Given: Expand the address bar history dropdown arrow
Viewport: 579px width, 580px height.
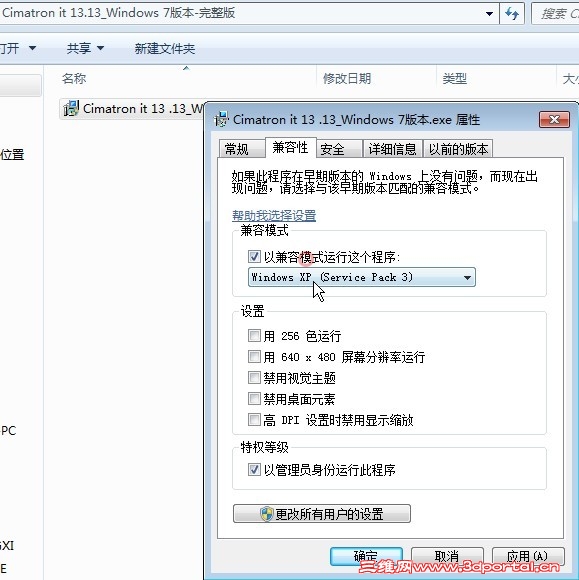Looking at the screenshot, I should [489, 14].
